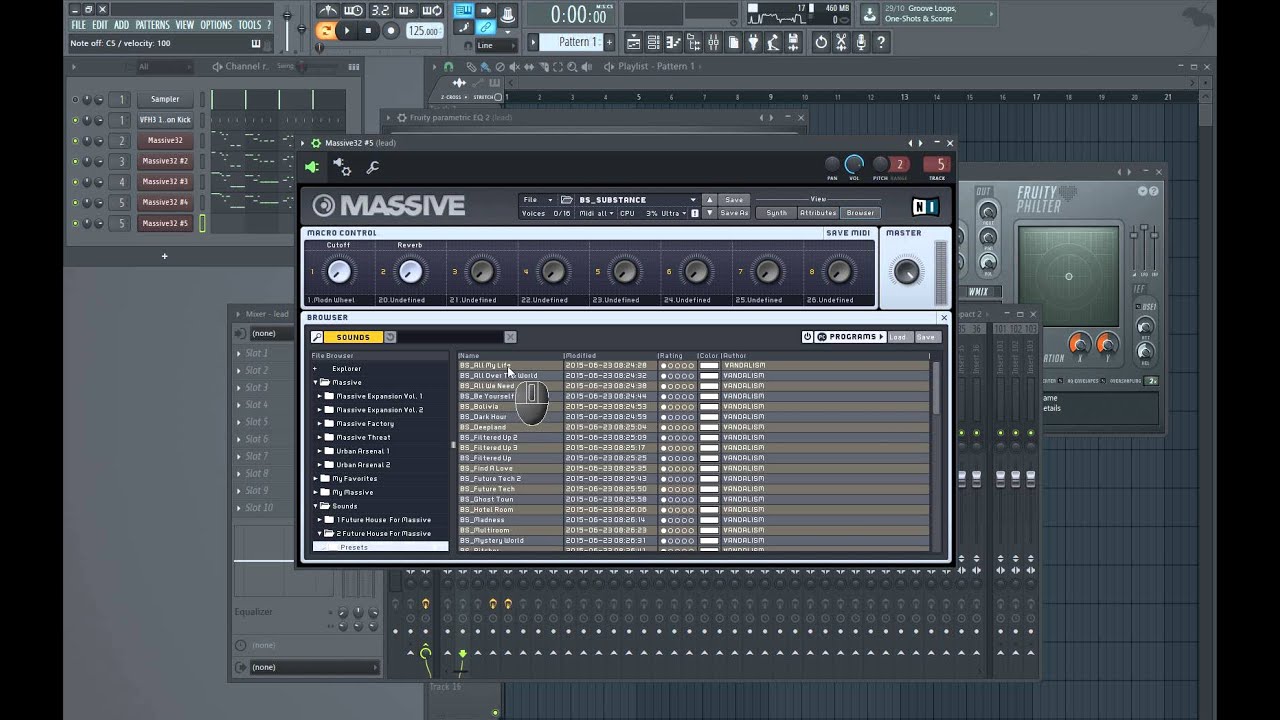
Task: Click the wait-for-input countdown icon
Action: [x=353, y=10]
